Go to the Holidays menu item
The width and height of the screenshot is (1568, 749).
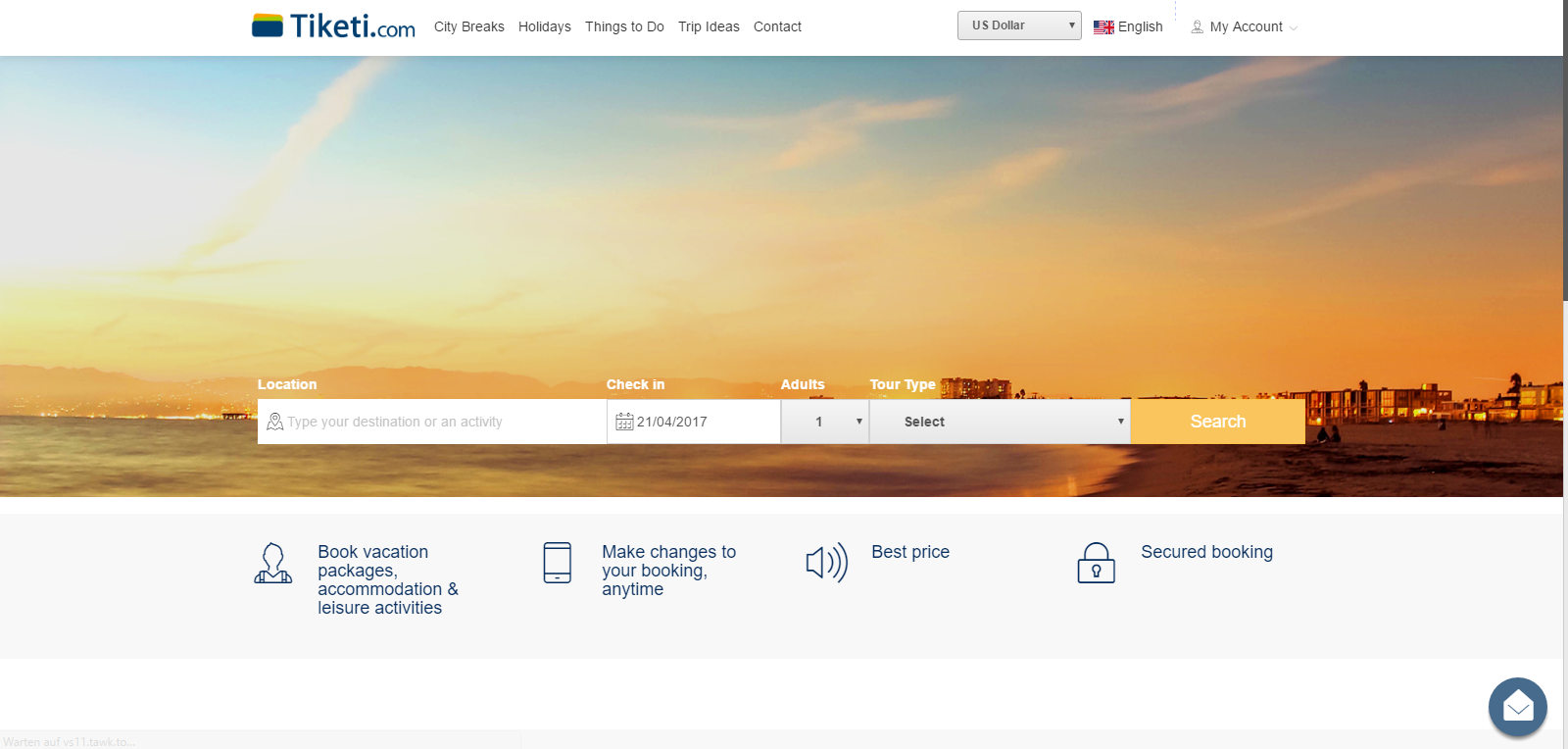[x=544, y=26]
